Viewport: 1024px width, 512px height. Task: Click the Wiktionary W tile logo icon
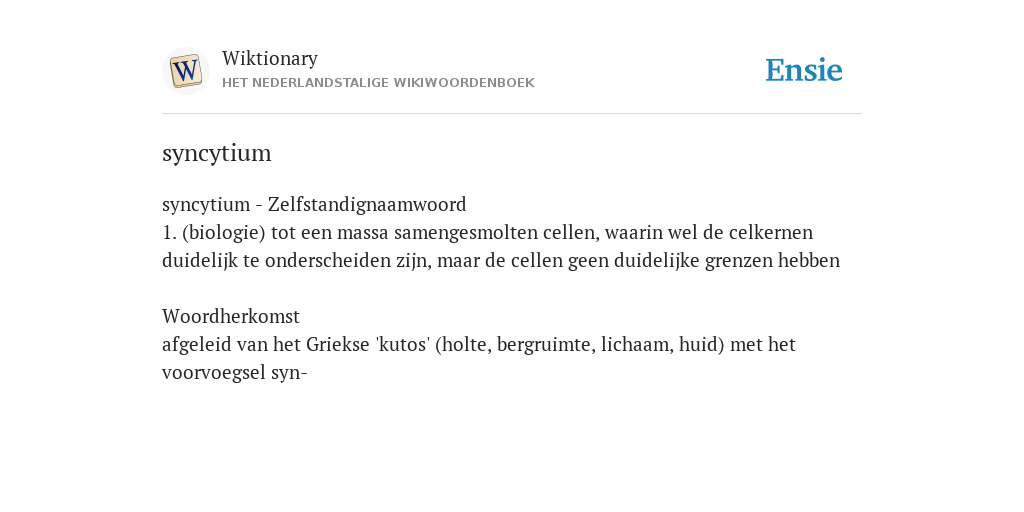(x=186, y=71)
